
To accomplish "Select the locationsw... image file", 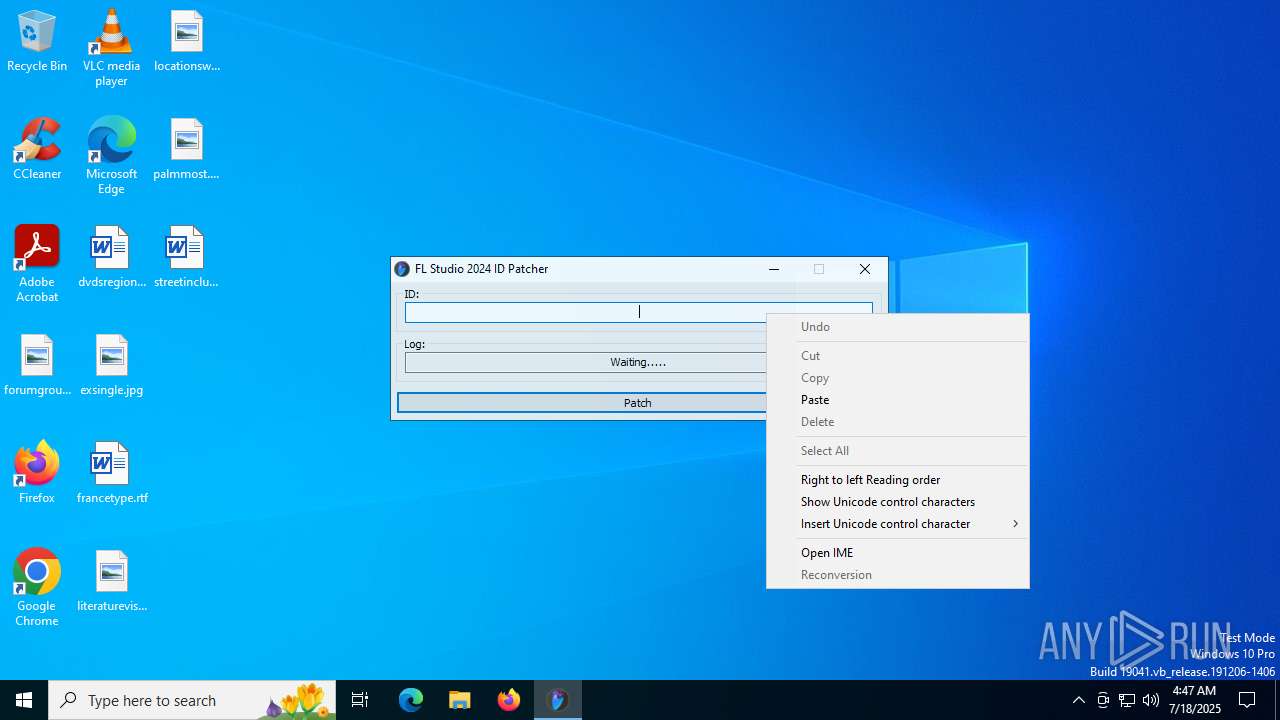I will pyautogui.click(x=186, y=41).
